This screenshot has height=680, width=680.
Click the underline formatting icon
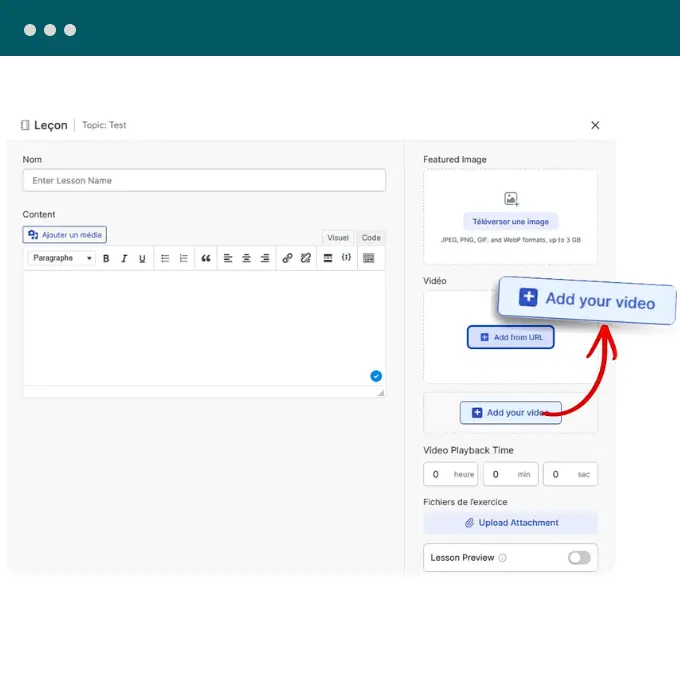142,258
